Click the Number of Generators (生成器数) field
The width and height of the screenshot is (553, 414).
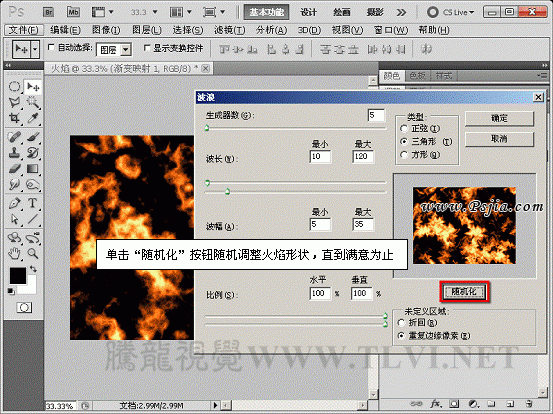[x=376, y=115]
